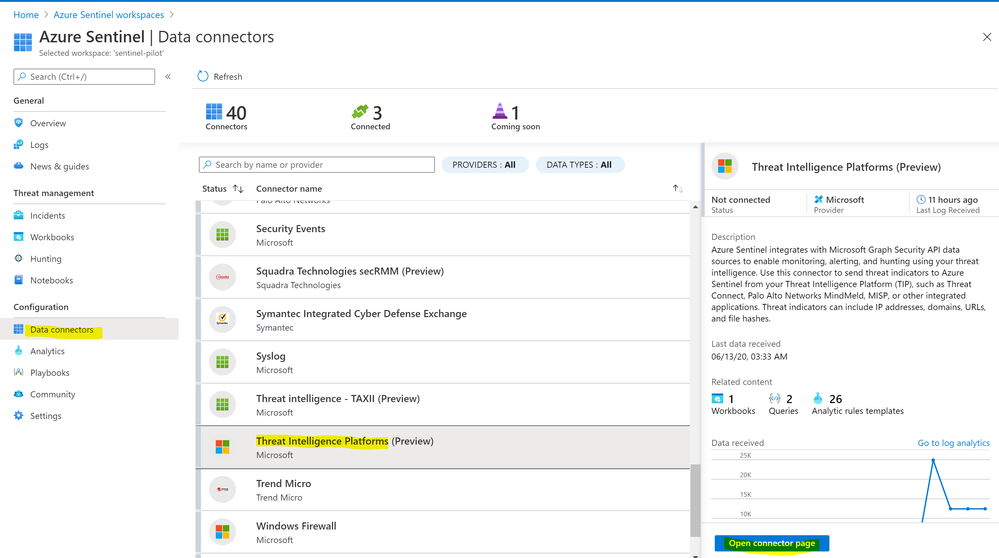The height and width of the screenshot is (558, 999).
Task: Click the Settings gear icon
Action: pos(18,415)
